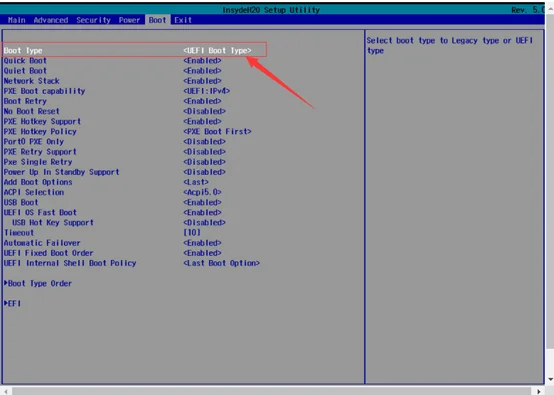Change UEFI OS Fast Boot value

pyautogui.click(x=202, y=213)
